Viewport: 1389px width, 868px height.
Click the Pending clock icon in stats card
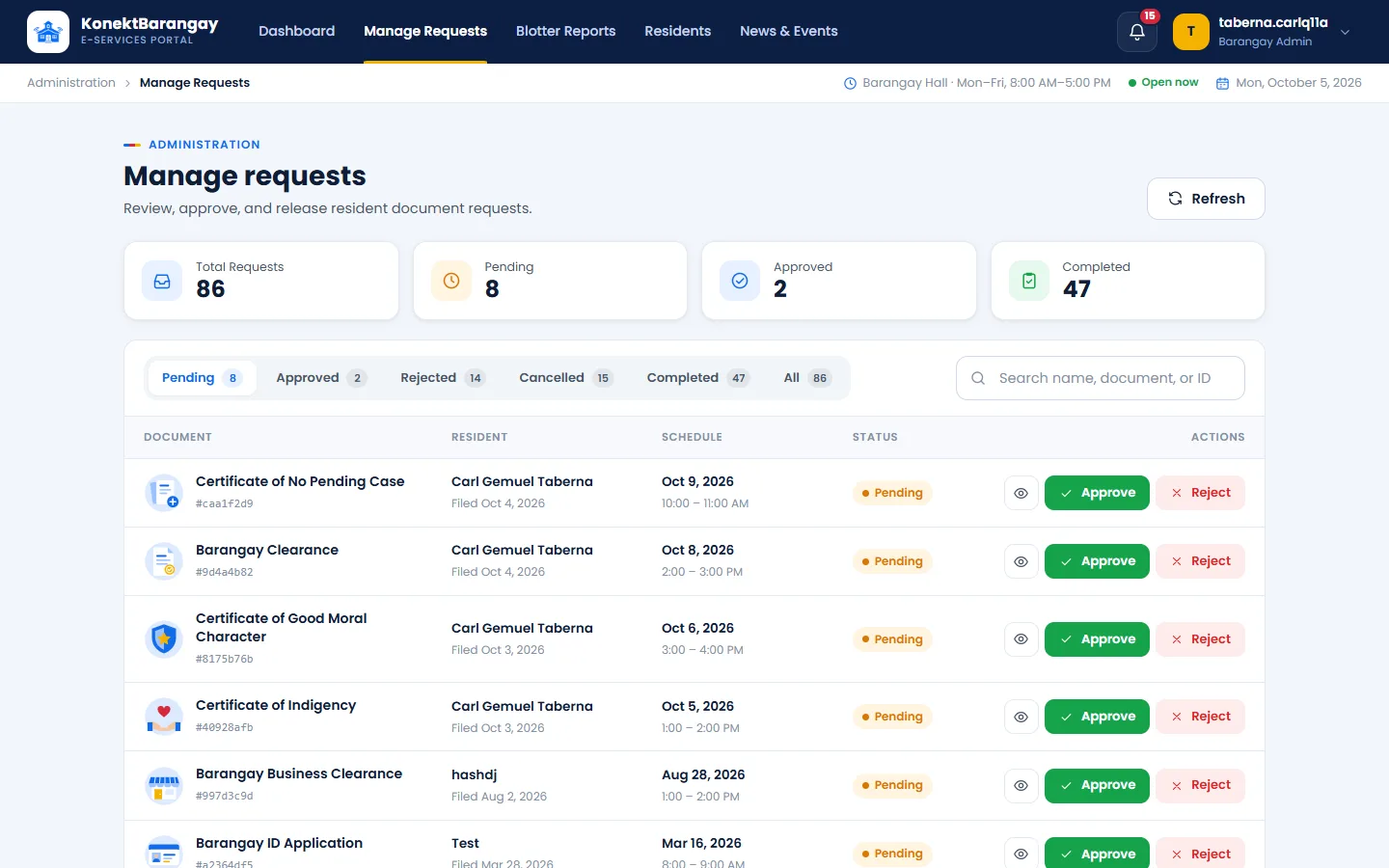(x=451, y=281)
